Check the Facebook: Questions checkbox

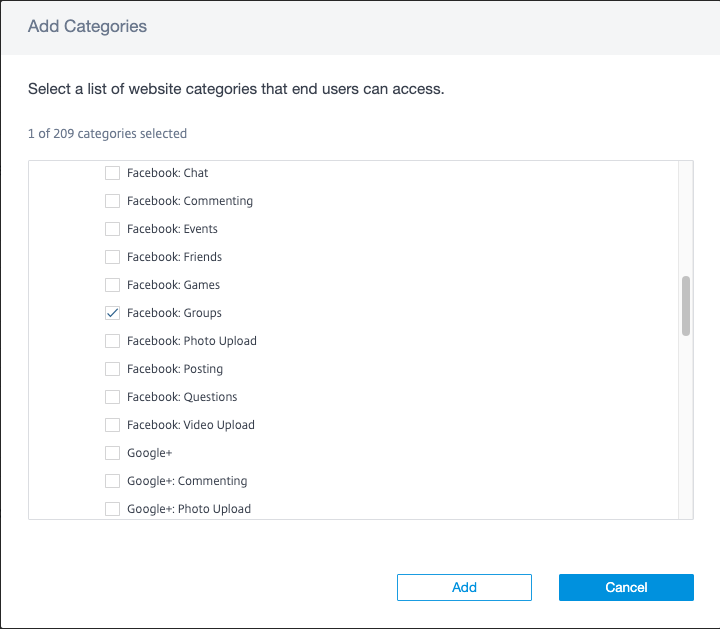(x=112, y=397)
